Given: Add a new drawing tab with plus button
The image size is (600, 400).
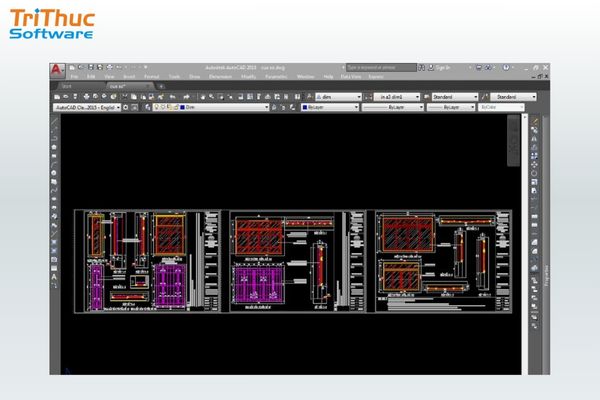Looking at the screenshot, I should (161, 87).
